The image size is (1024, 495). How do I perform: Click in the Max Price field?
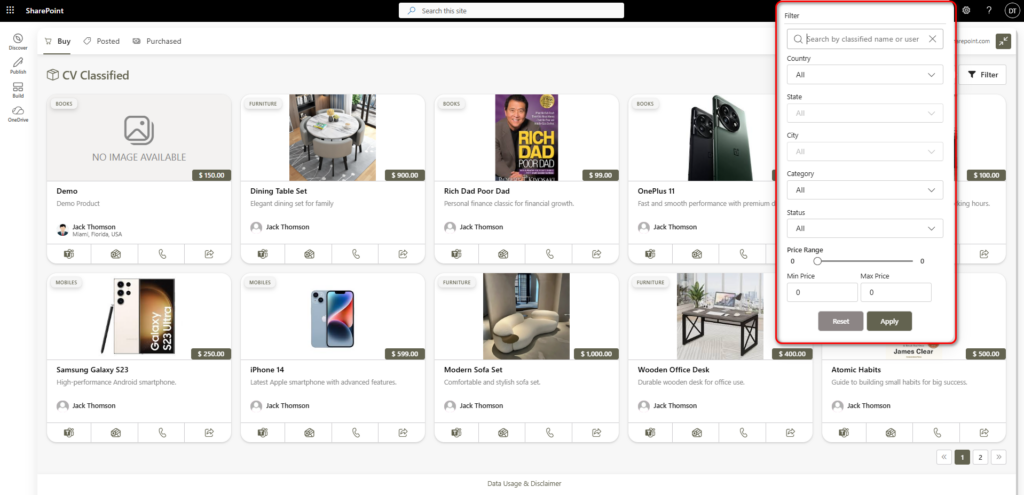click(x=896, y=293)
